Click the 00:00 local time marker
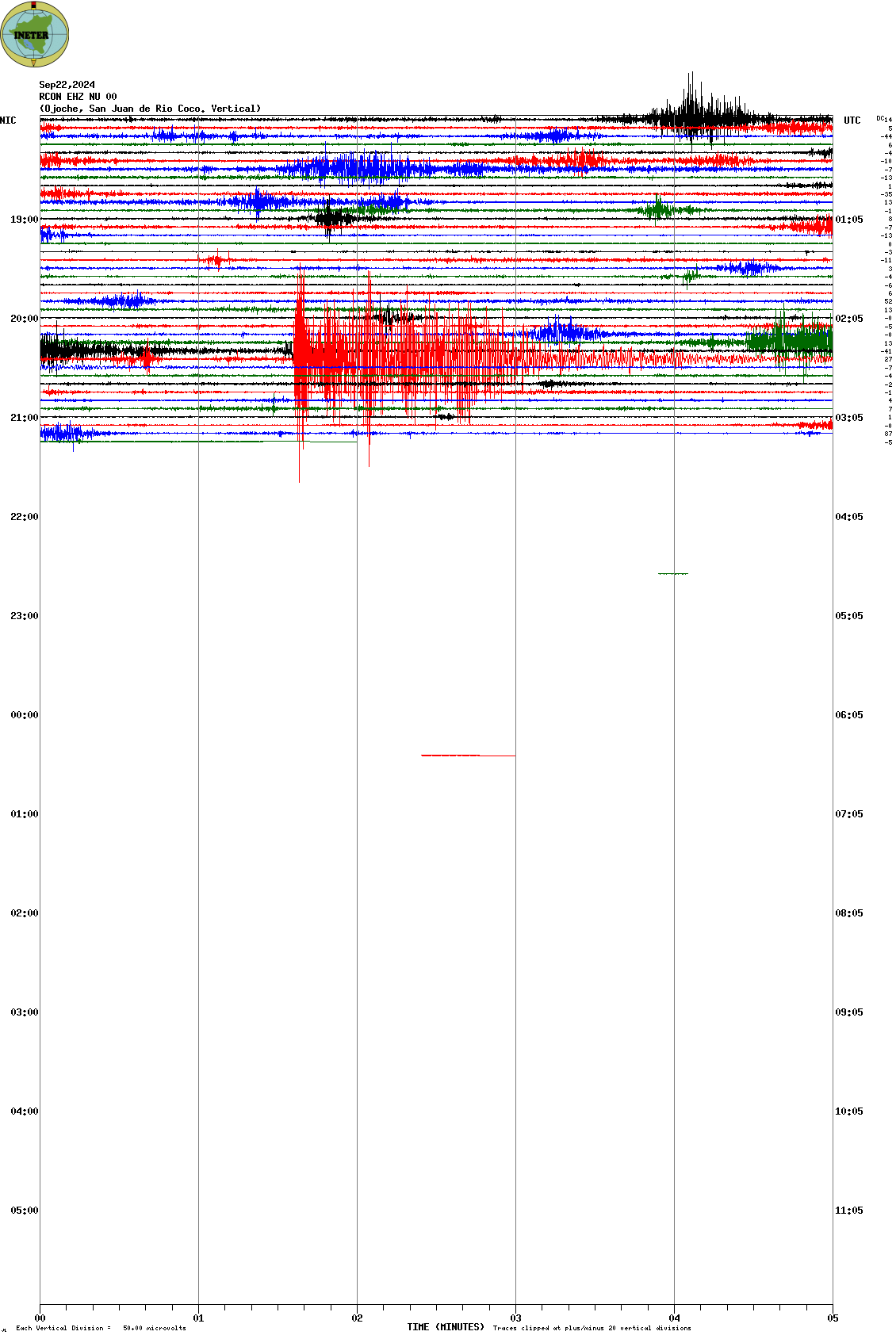The height and width of the screenshot is (1339, 896). pyautogui.click(x=25, y=715)
